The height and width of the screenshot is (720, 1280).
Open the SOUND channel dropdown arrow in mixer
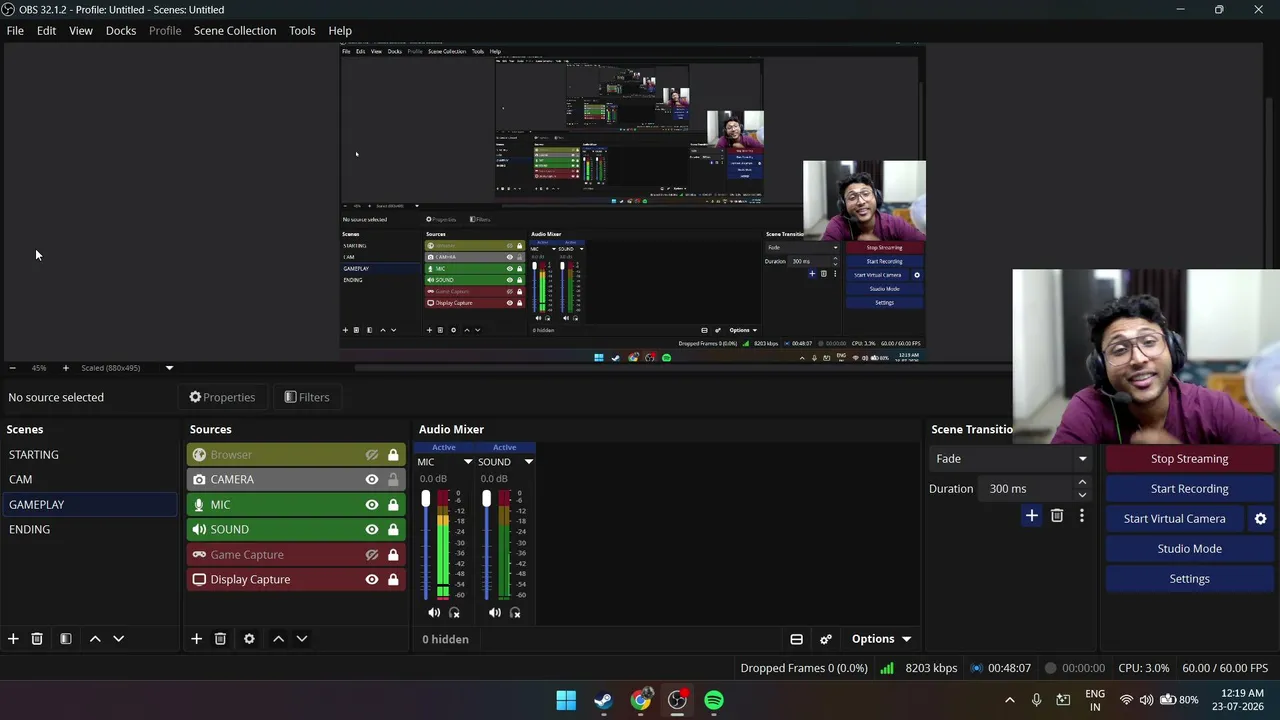528,462
